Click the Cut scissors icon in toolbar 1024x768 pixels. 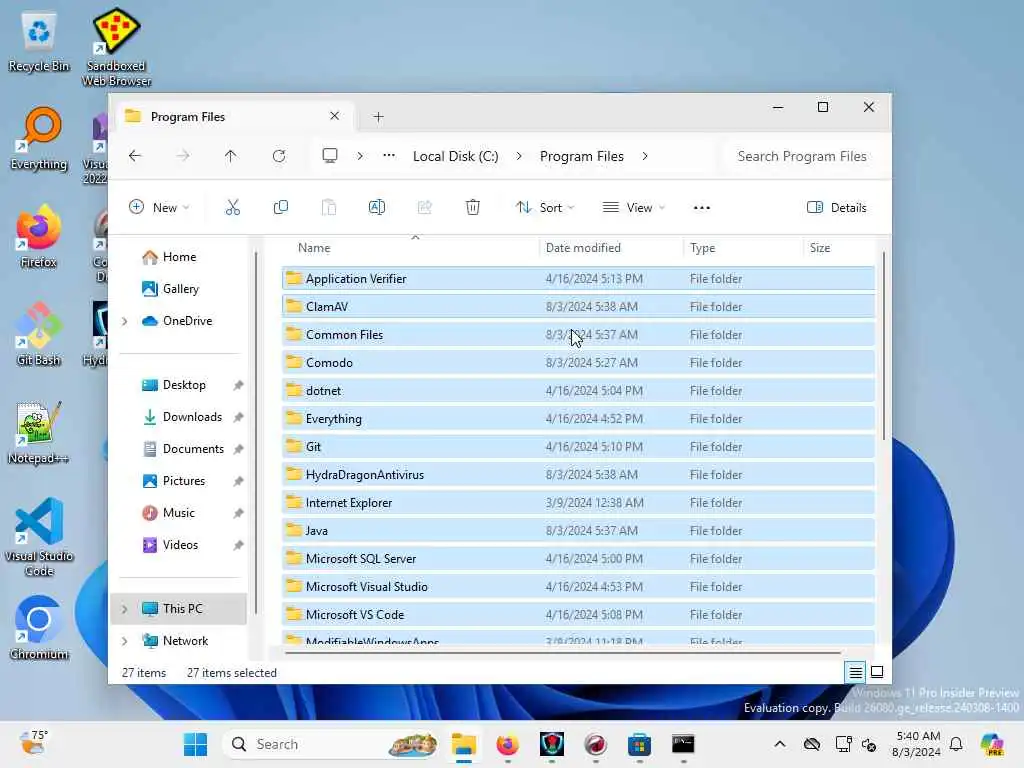pos(232,208)
